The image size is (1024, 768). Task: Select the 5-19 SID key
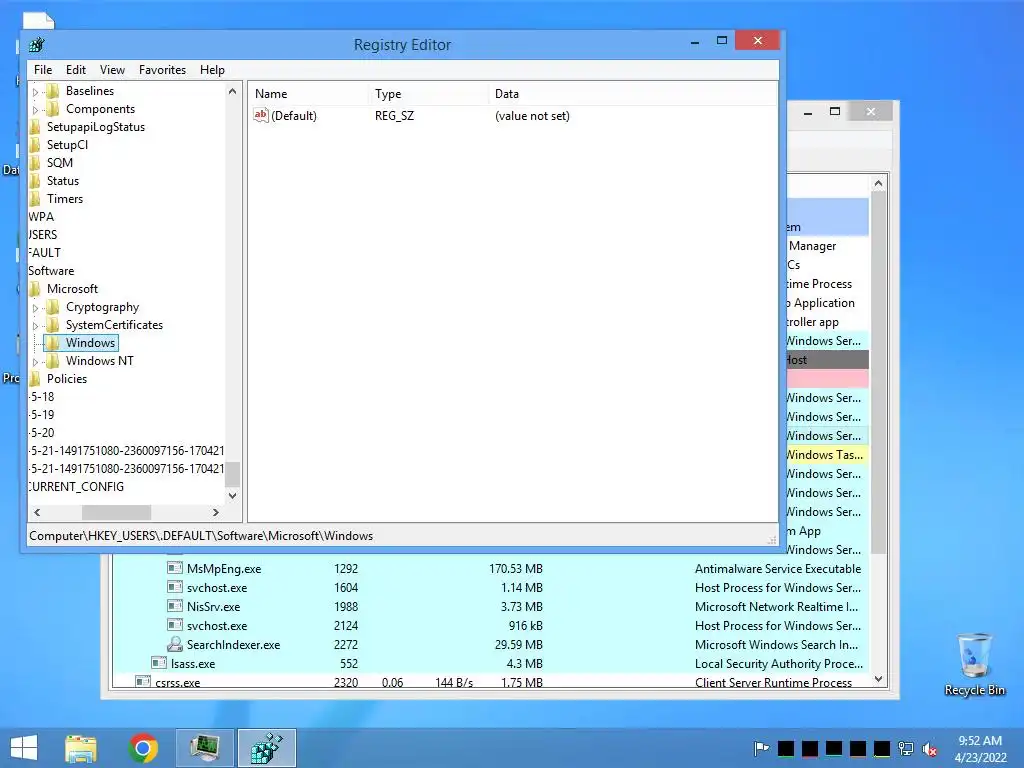42,415
